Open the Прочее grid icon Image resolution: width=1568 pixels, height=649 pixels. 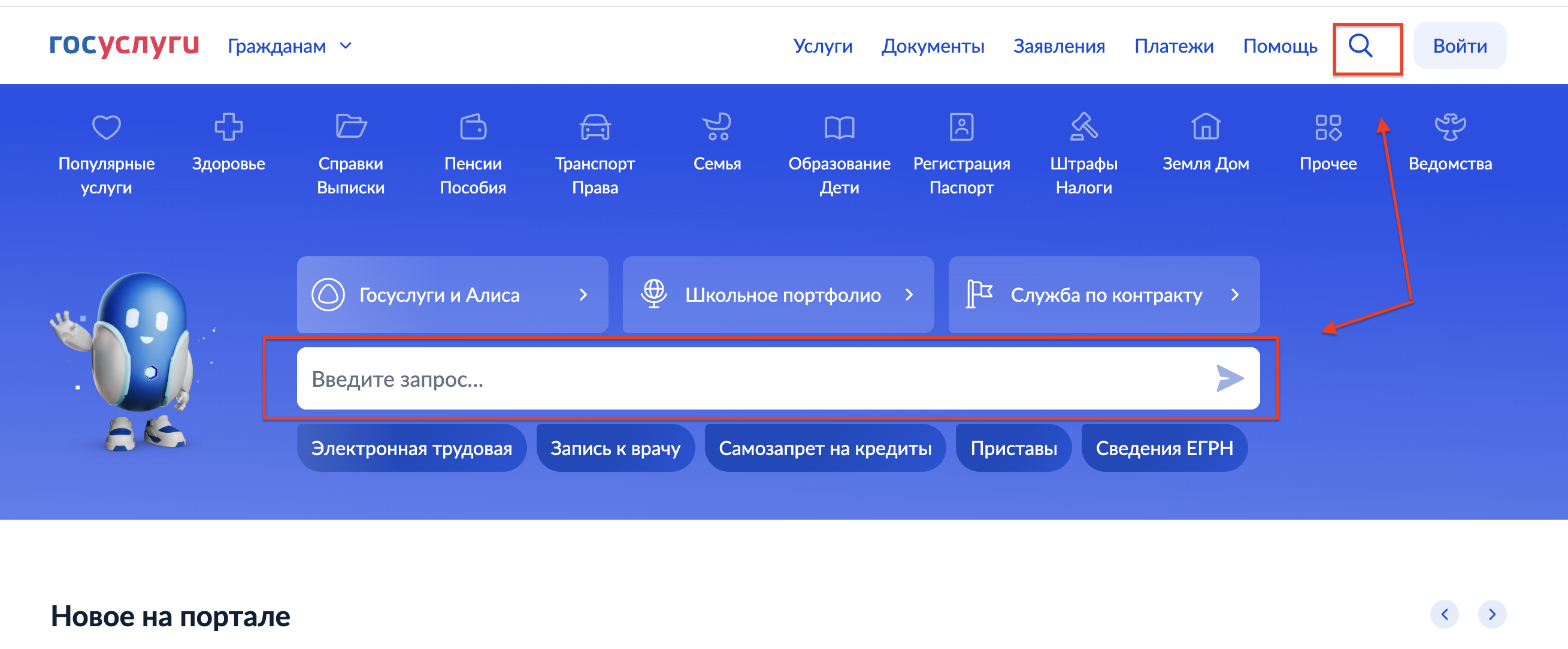pos(1328,127)
